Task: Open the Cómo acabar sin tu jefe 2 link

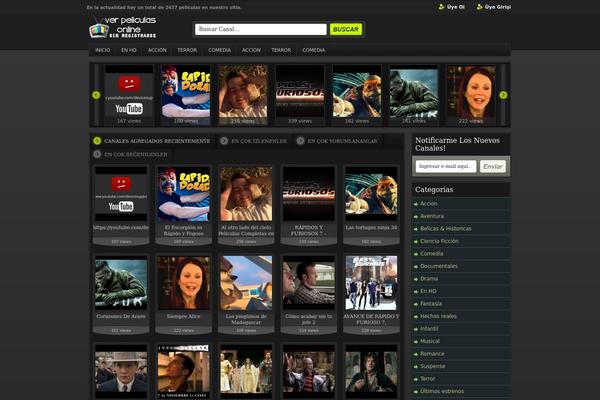Action: click(x=309, y=319)
